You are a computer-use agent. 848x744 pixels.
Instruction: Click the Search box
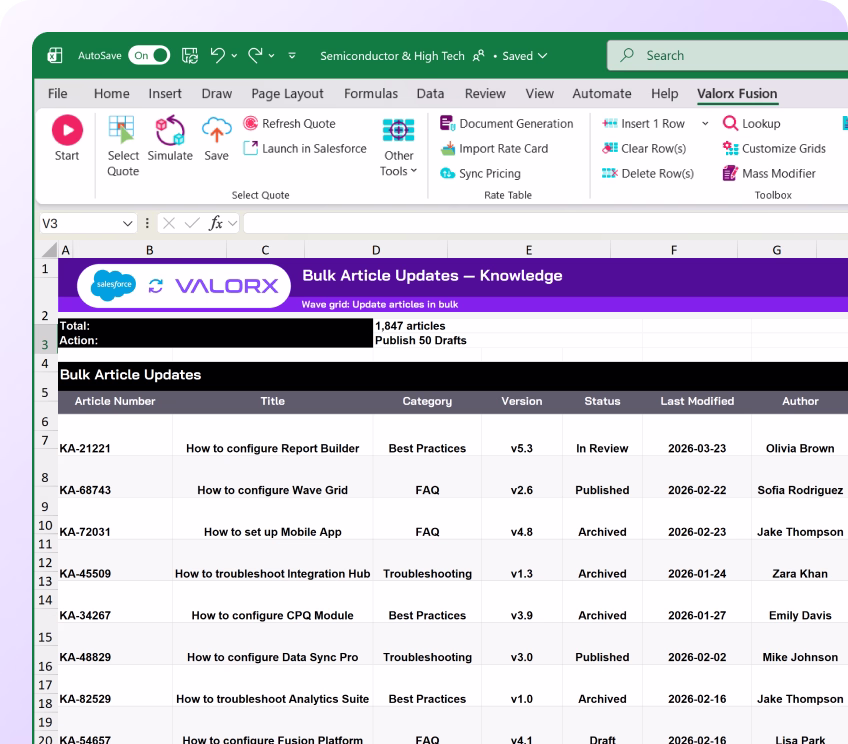point(727,55)
